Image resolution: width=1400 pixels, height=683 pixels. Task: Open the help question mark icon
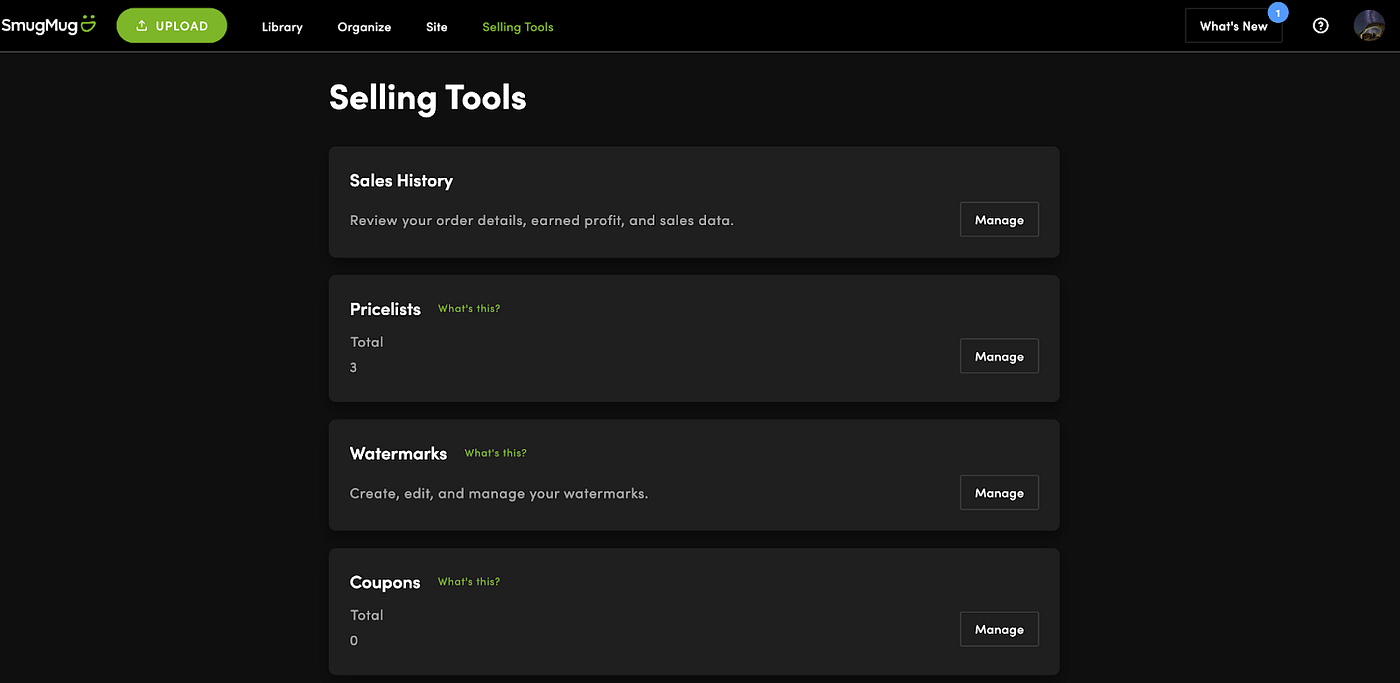coord(1320,26)
